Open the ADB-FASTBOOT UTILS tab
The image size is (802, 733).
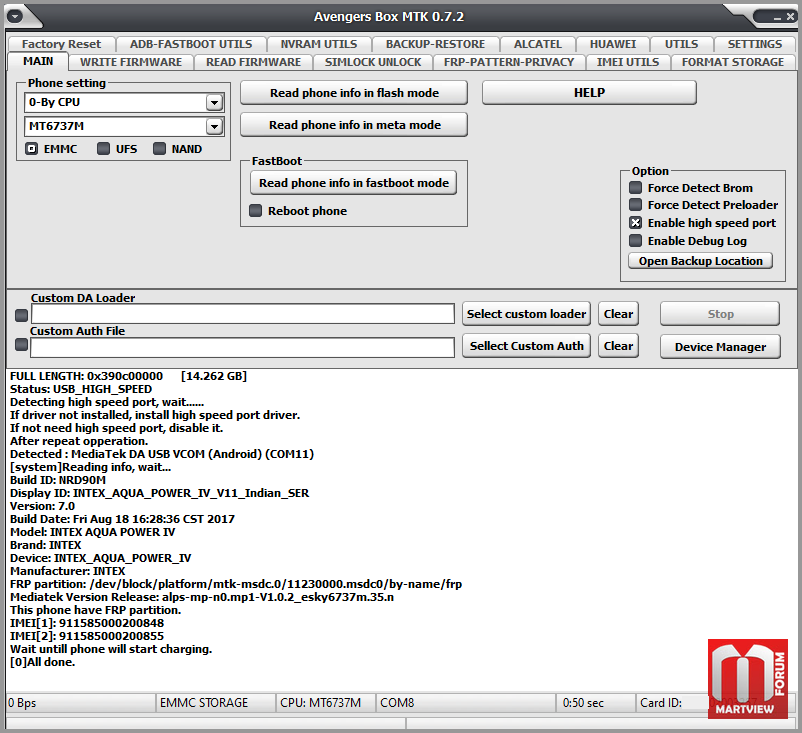(191, 44)
